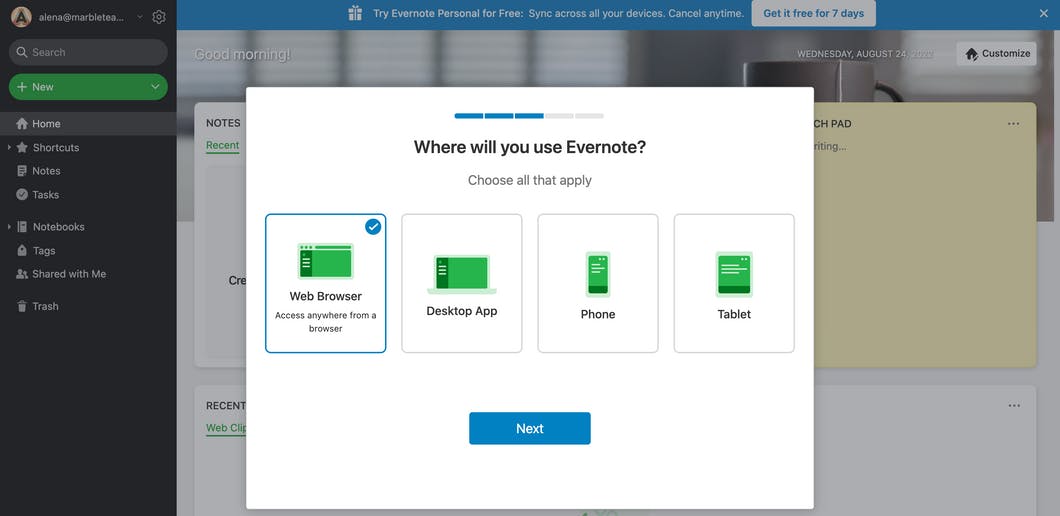
Task: Expand the Shortcuts tree arrow
Action: click(9, 147)
